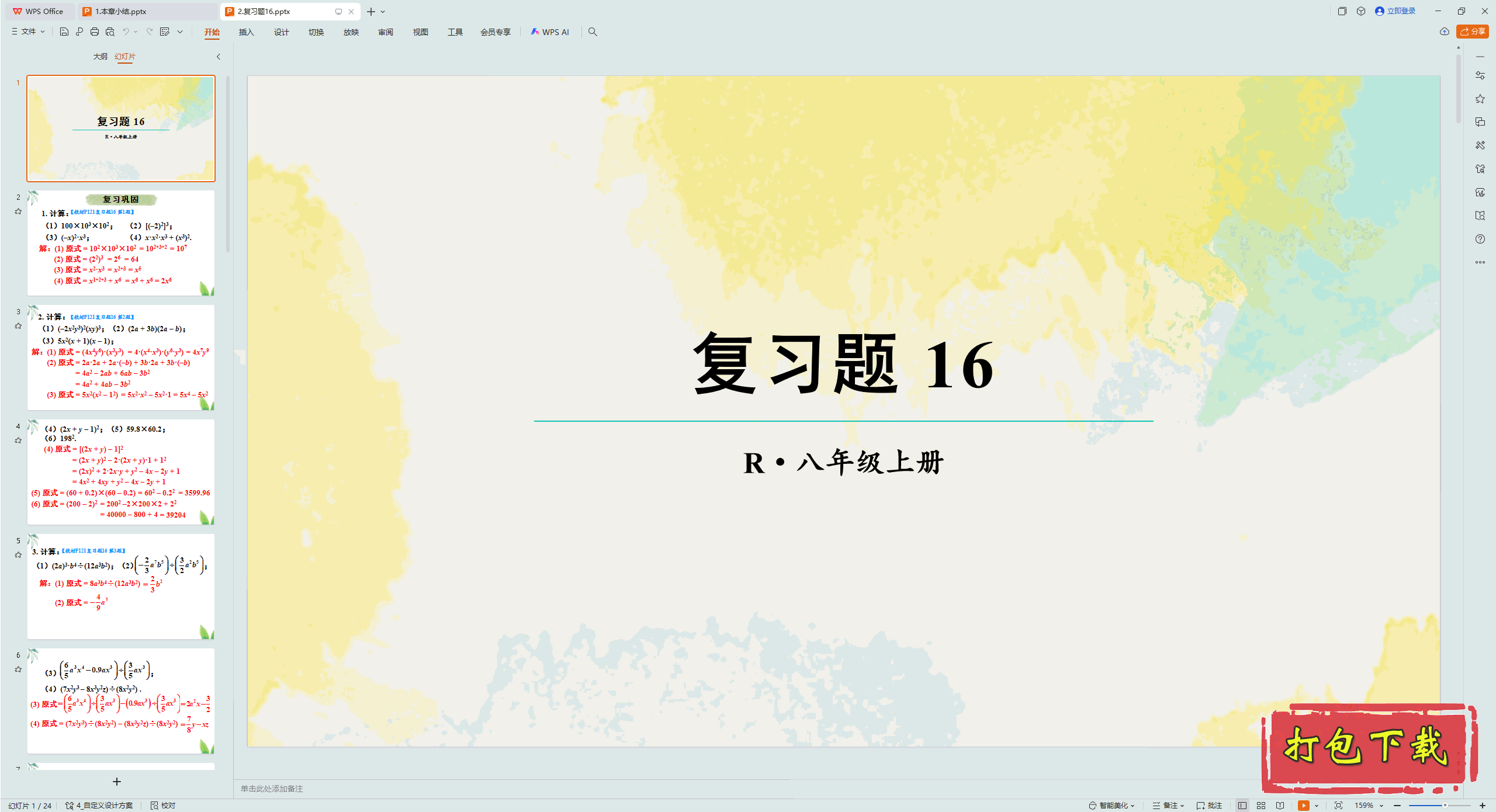Collapse the slide thumbnail panel
The image size is (1496, 812).
[218, 57]
